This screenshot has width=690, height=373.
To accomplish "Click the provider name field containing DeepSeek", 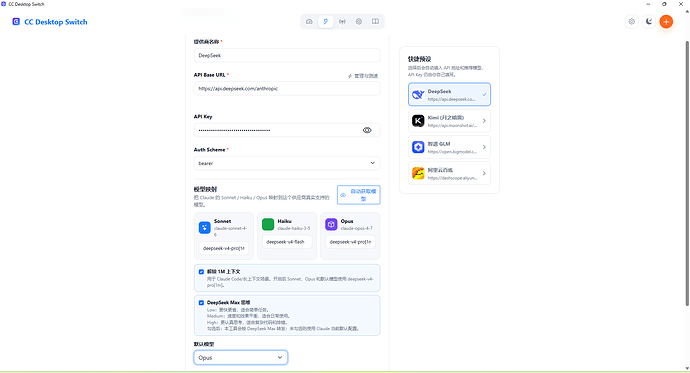I will tap(287, 55).
